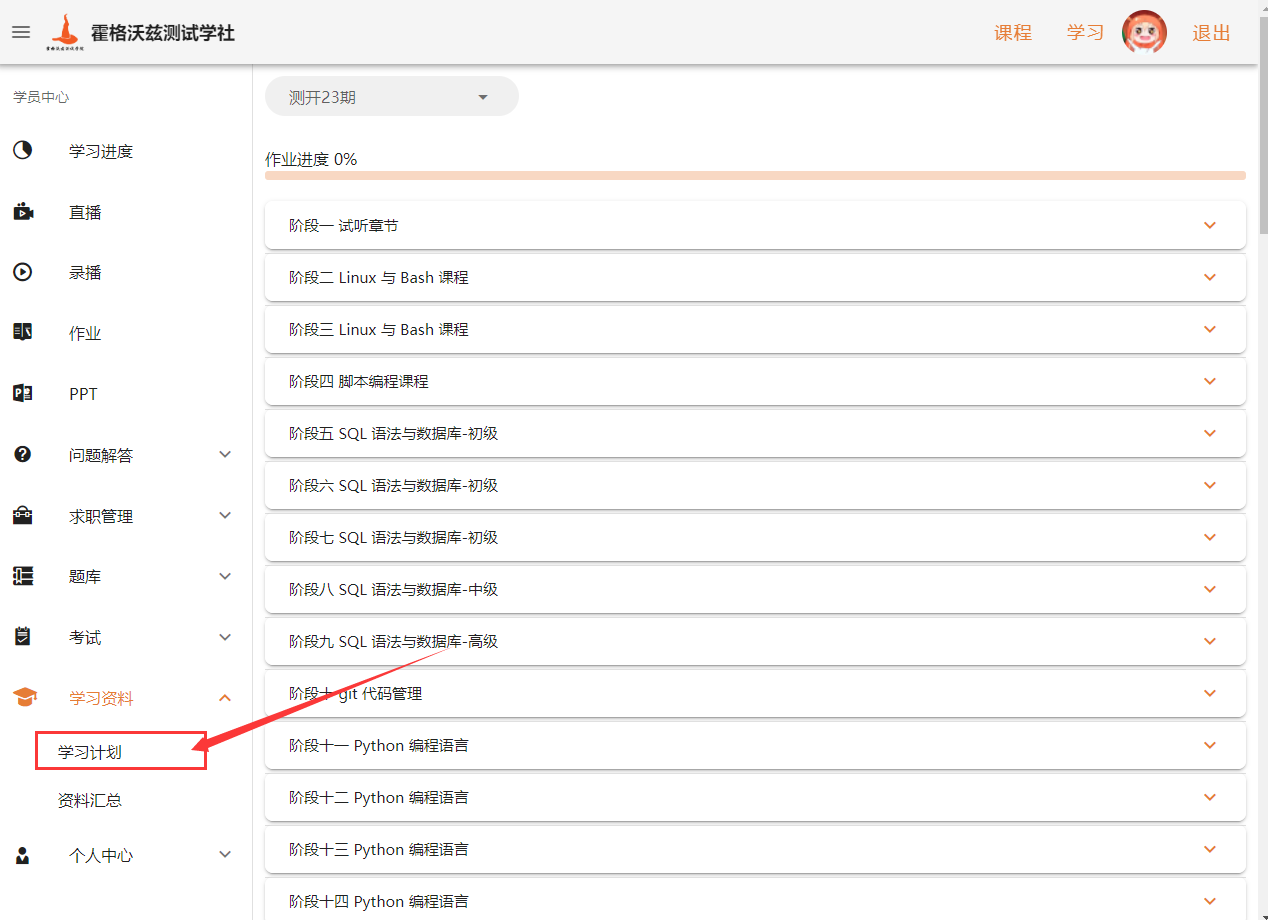Click the 阶段四 脚本编程课程 title text
The height and width of the screenshot is (920, 1268).
point(358,382)
